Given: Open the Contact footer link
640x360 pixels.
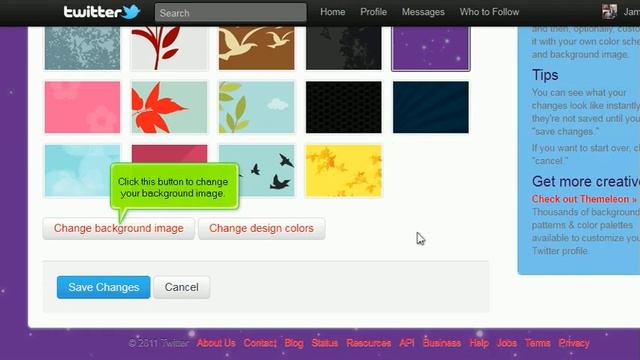Looking at the screenshot, I should [260, 343].
